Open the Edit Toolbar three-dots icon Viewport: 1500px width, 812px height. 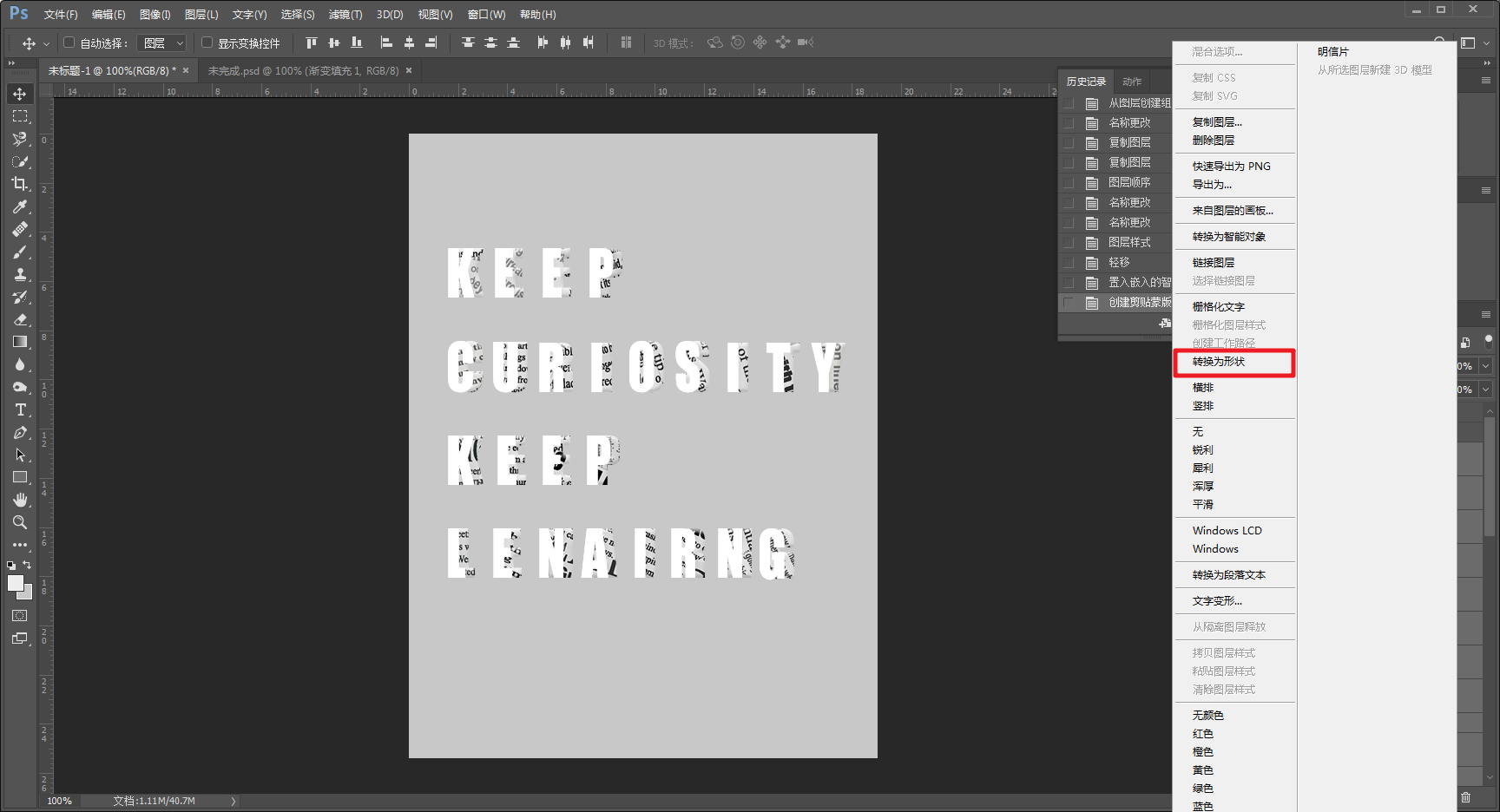(x=20, y=545)
